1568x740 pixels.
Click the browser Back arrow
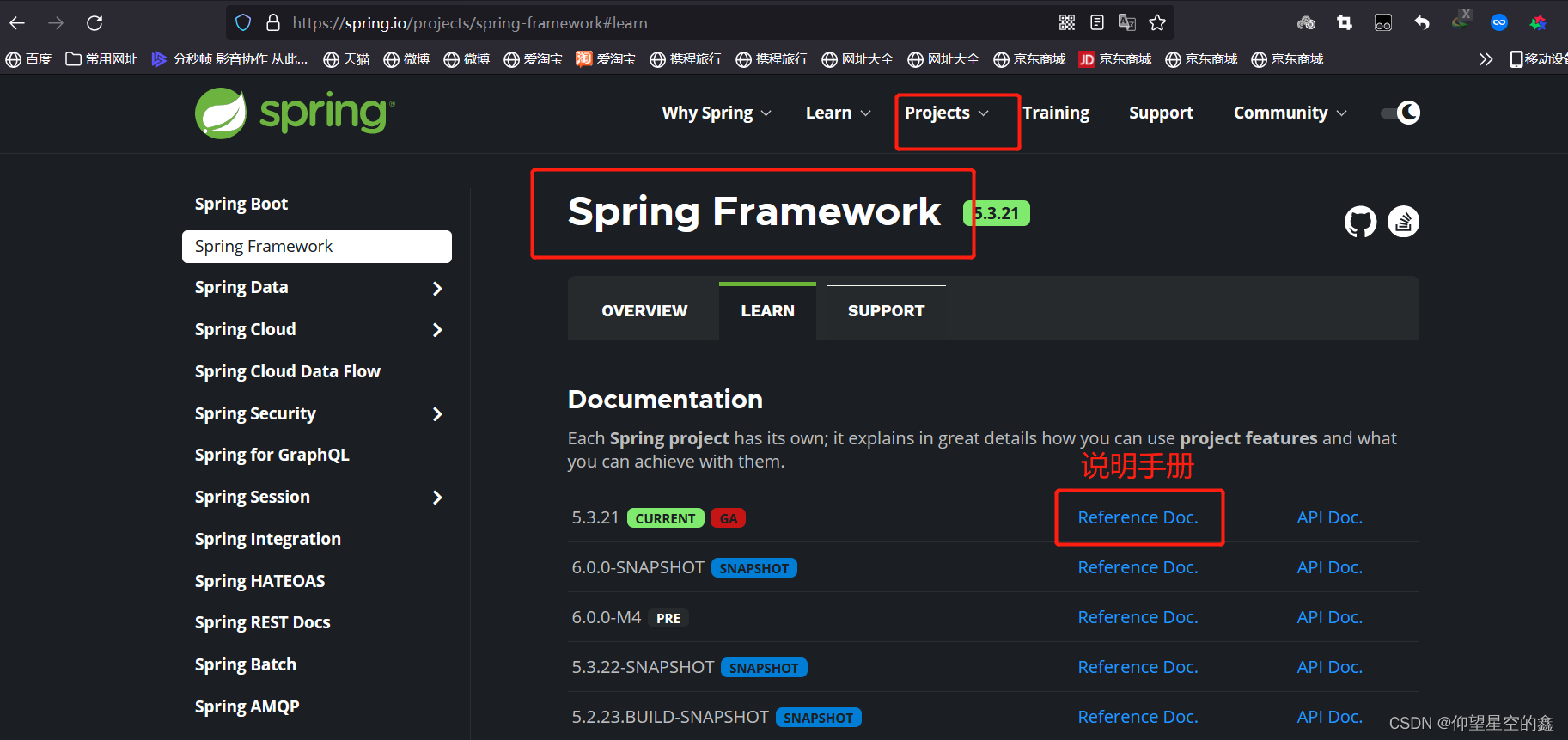(x=17, y=22)
